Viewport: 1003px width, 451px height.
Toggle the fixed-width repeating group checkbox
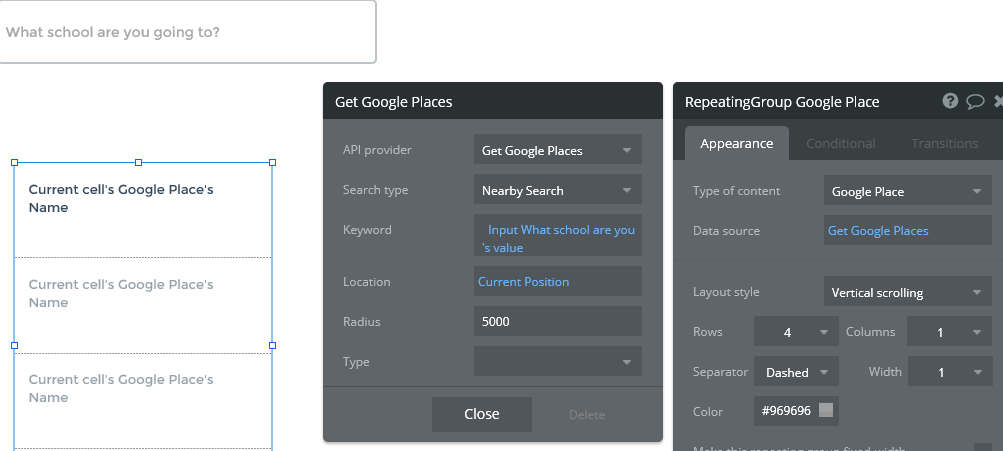click(x=982, y=449)
